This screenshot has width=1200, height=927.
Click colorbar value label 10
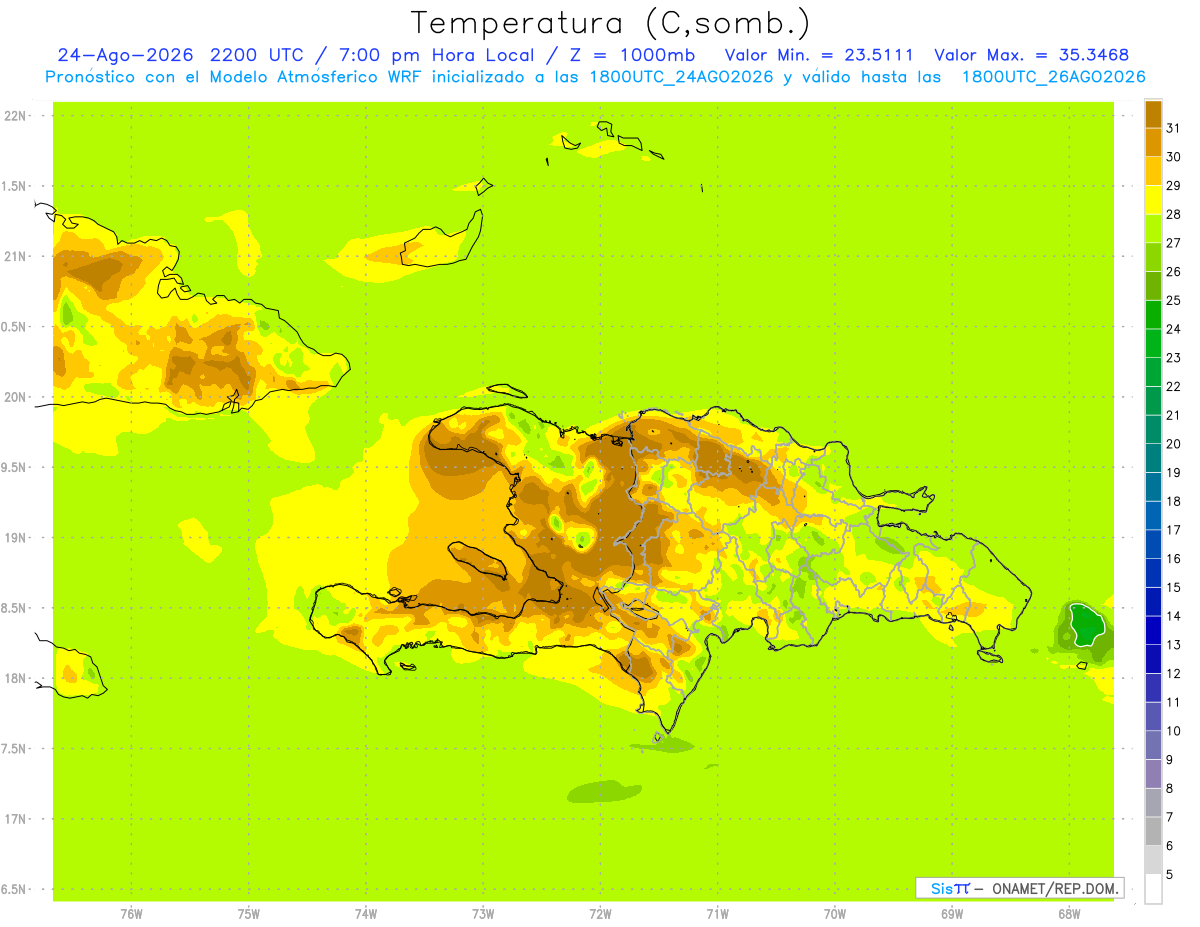pyautogui.click(x=1173, y=731)
